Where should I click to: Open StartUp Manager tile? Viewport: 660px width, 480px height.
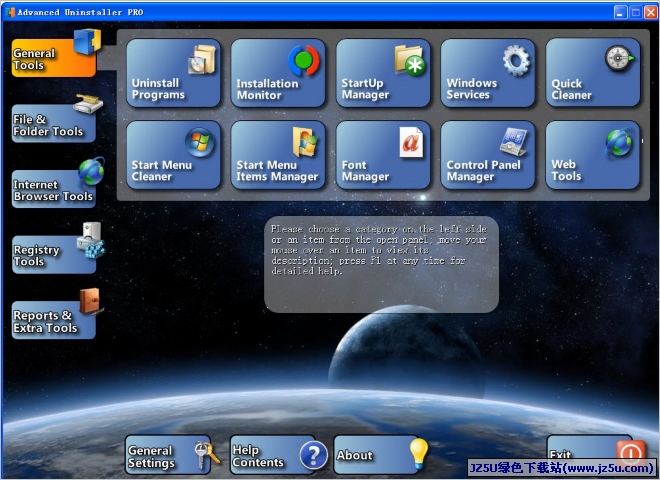pos(383,73)
